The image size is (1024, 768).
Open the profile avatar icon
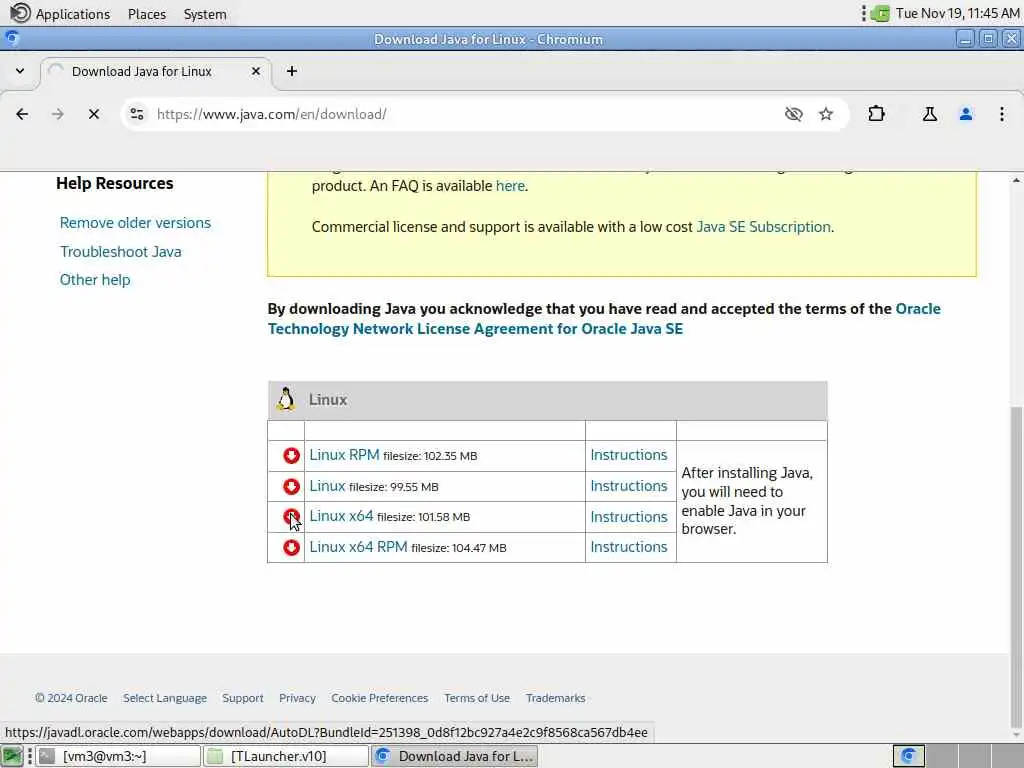point(966,114)
